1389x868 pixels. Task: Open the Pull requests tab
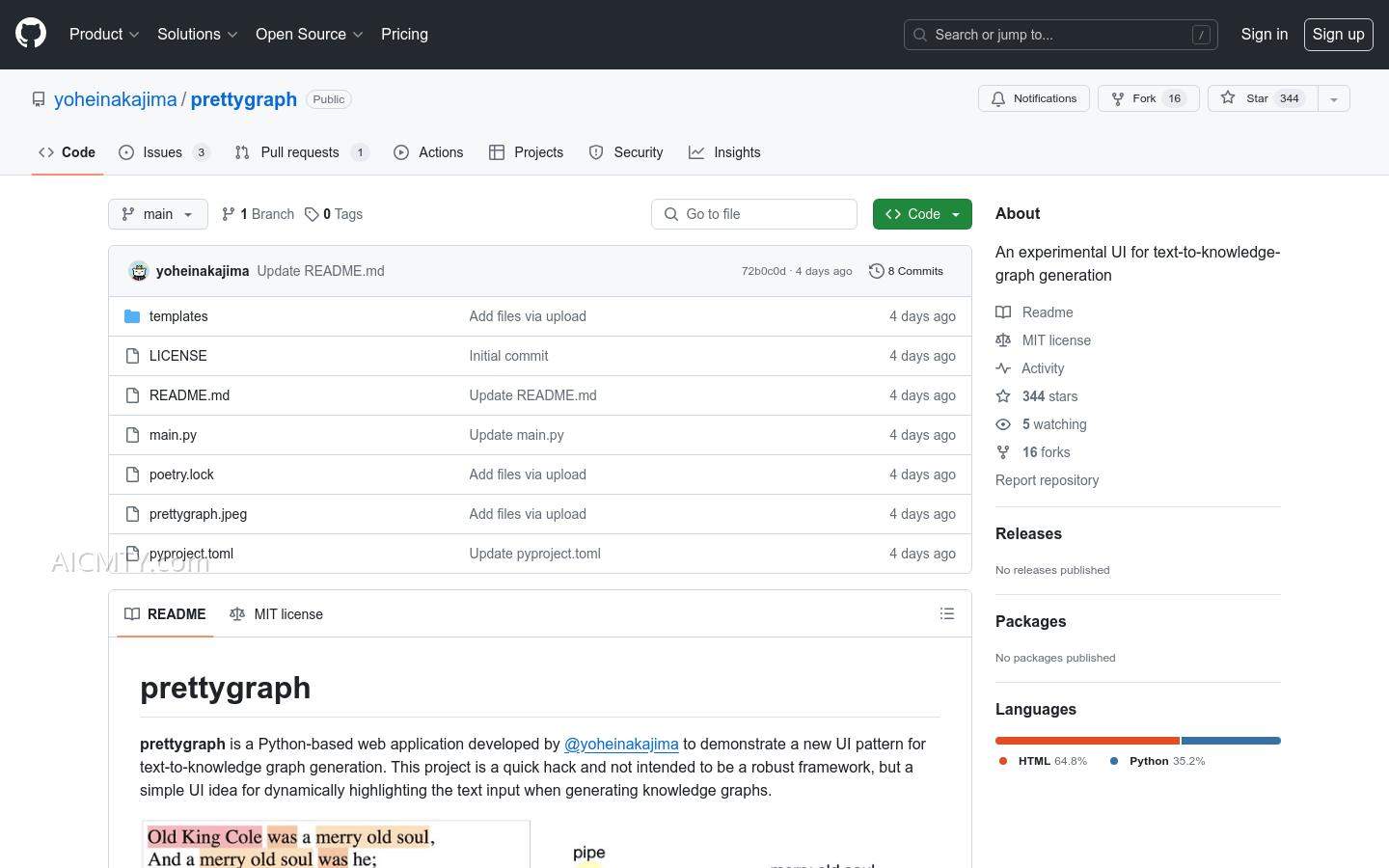300,152
